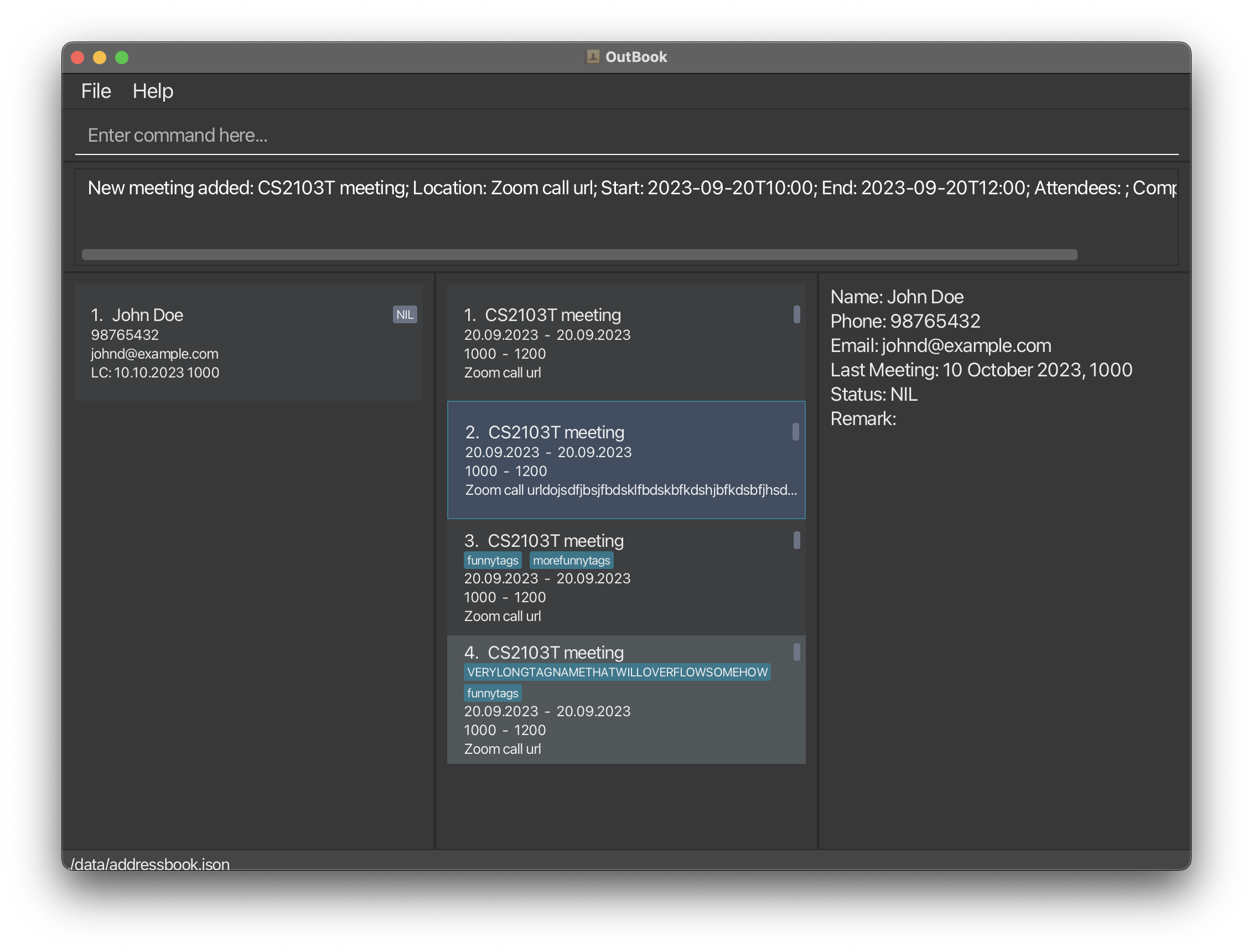The image size is (1253, 952).
Task: Open the File menu
Action: click(x=96, y=91)
